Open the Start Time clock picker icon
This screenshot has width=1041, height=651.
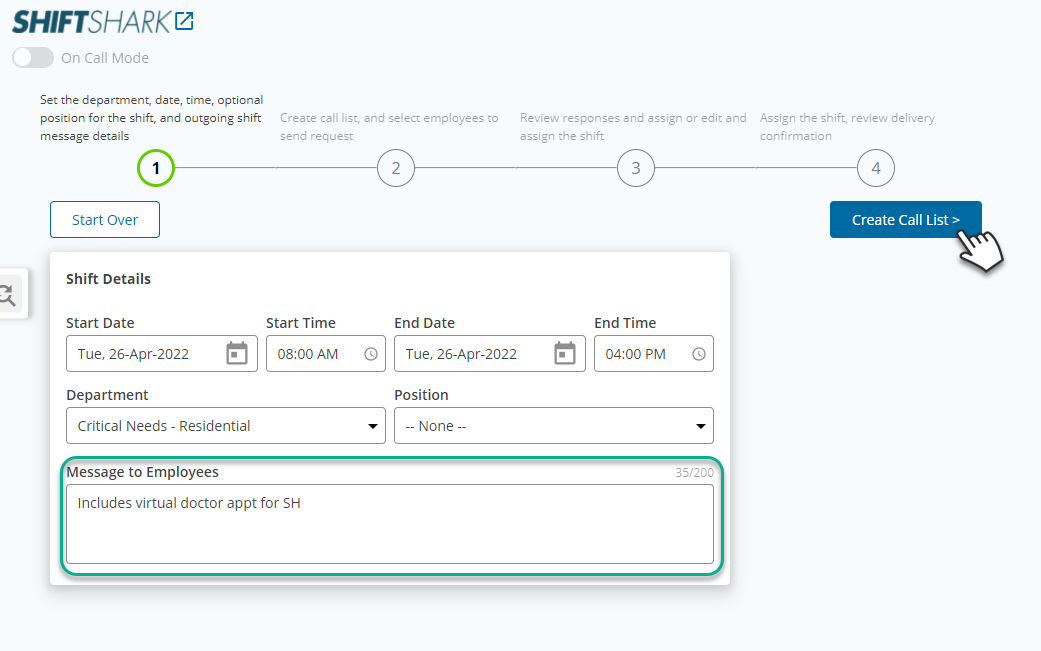pos(371,354)
